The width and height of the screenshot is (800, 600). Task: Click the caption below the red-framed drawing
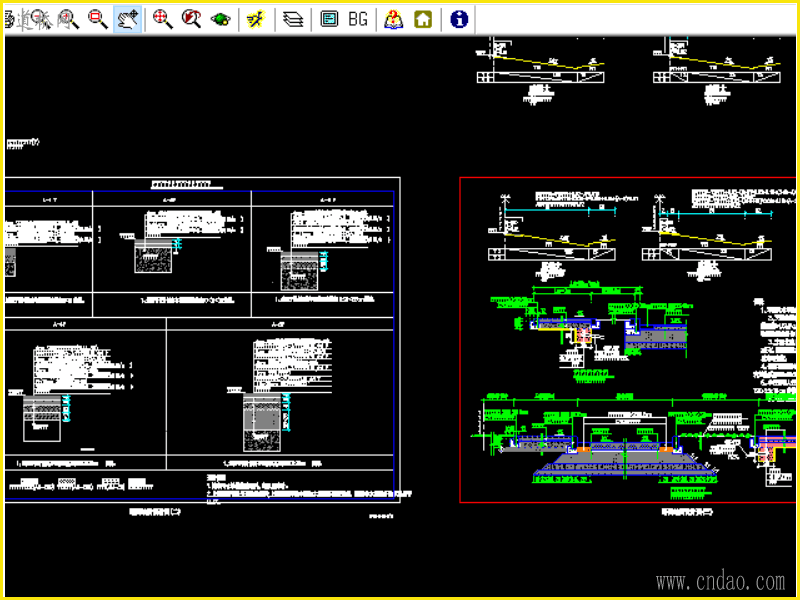tap(688, 511)
